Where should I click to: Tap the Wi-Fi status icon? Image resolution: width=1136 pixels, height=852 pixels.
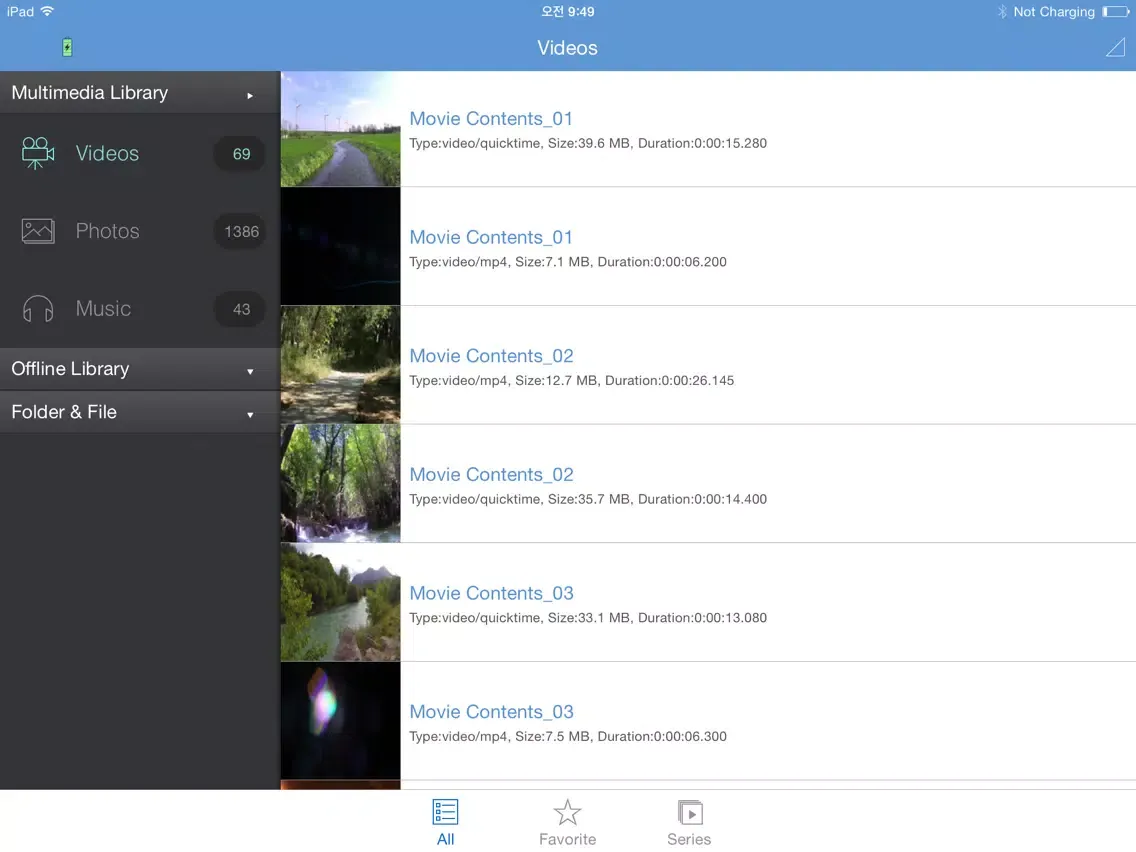[x=48, y=11]
